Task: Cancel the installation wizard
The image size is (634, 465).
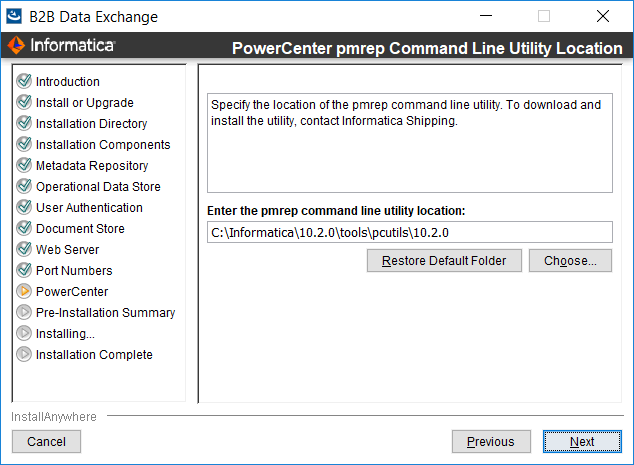Action: pos(46,442)
